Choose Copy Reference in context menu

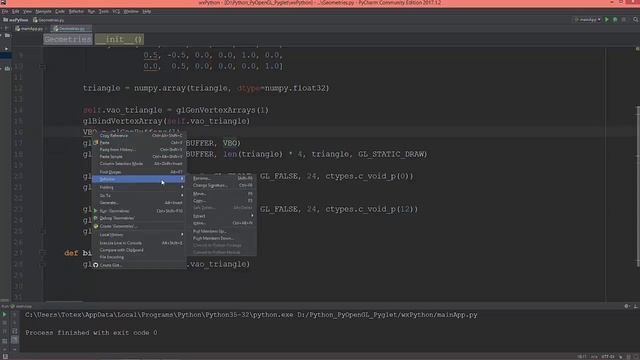click(x=139, y=136)
